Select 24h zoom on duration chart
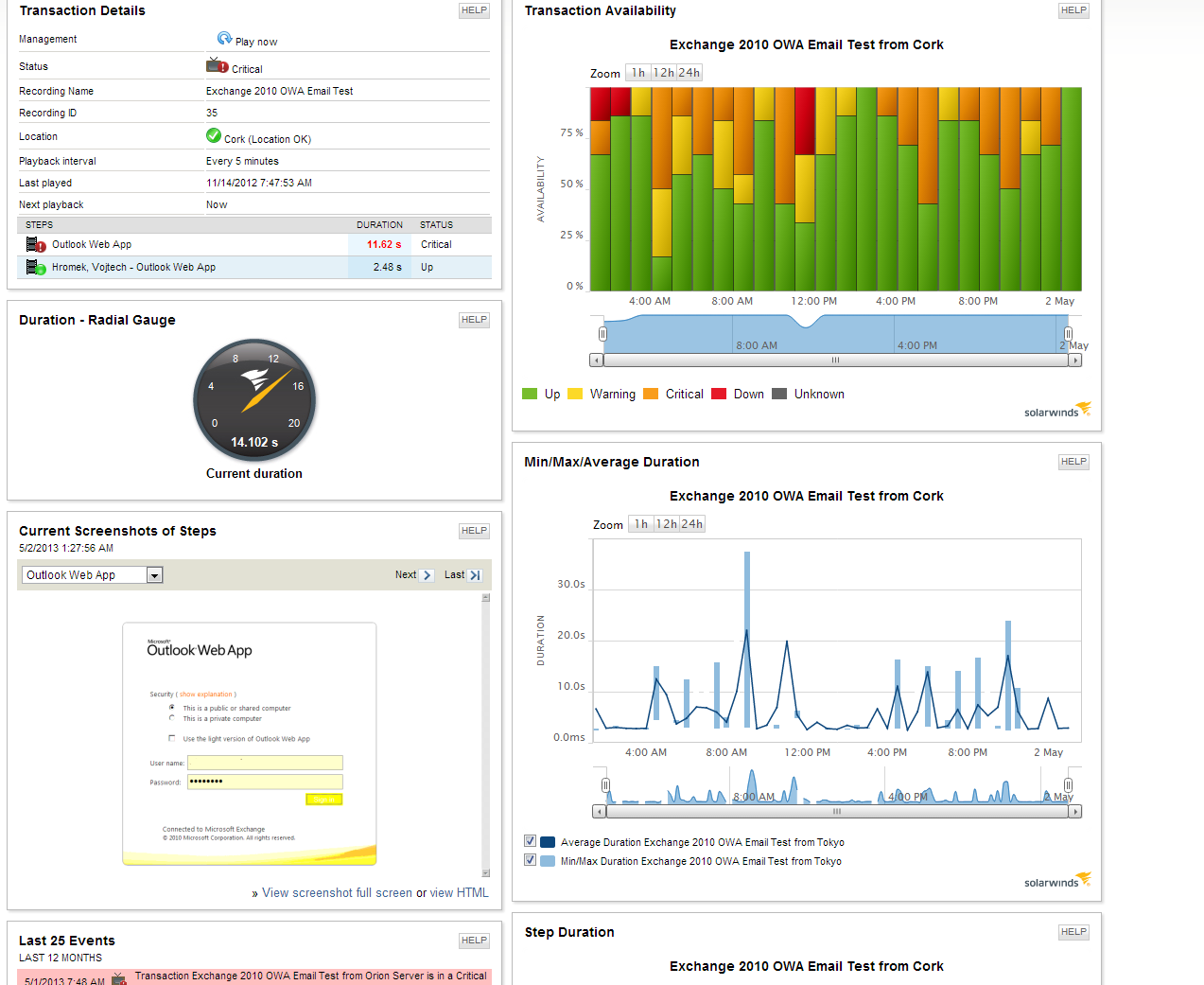 (x=692, y=524)
